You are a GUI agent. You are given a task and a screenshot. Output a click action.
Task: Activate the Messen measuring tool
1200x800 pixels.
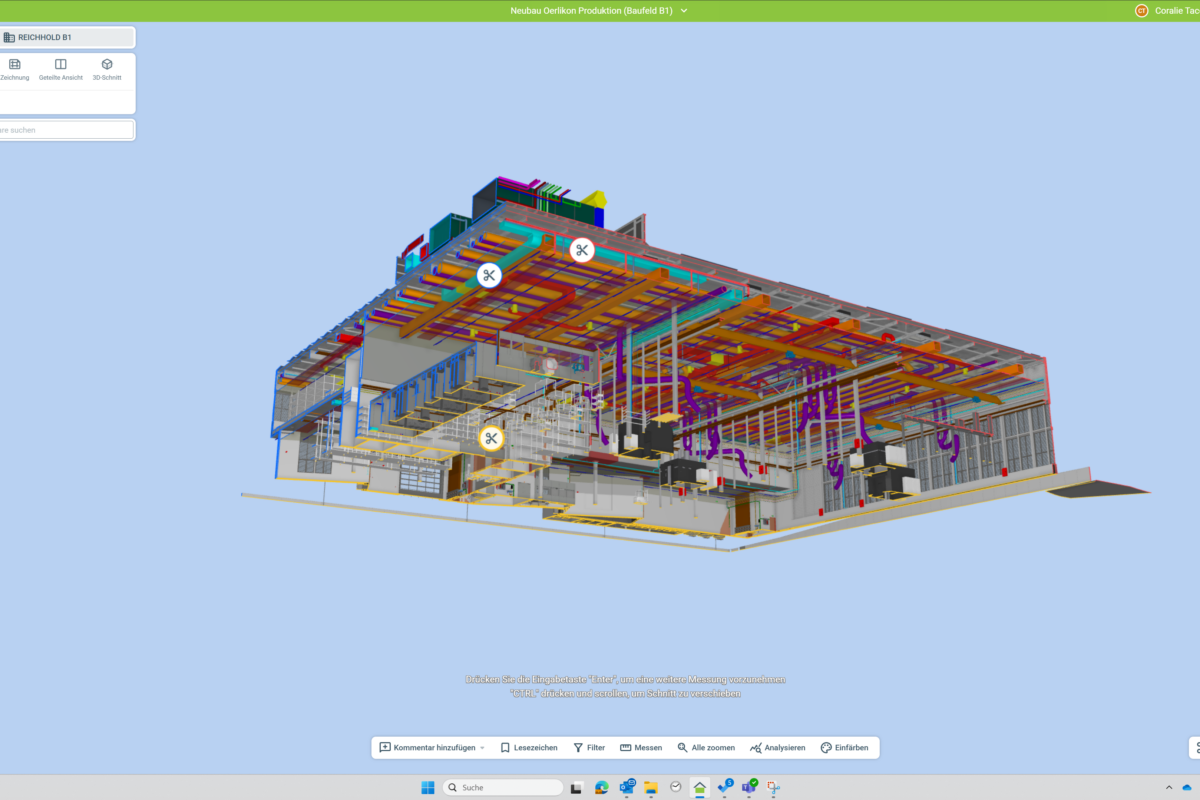pos(641,748)
